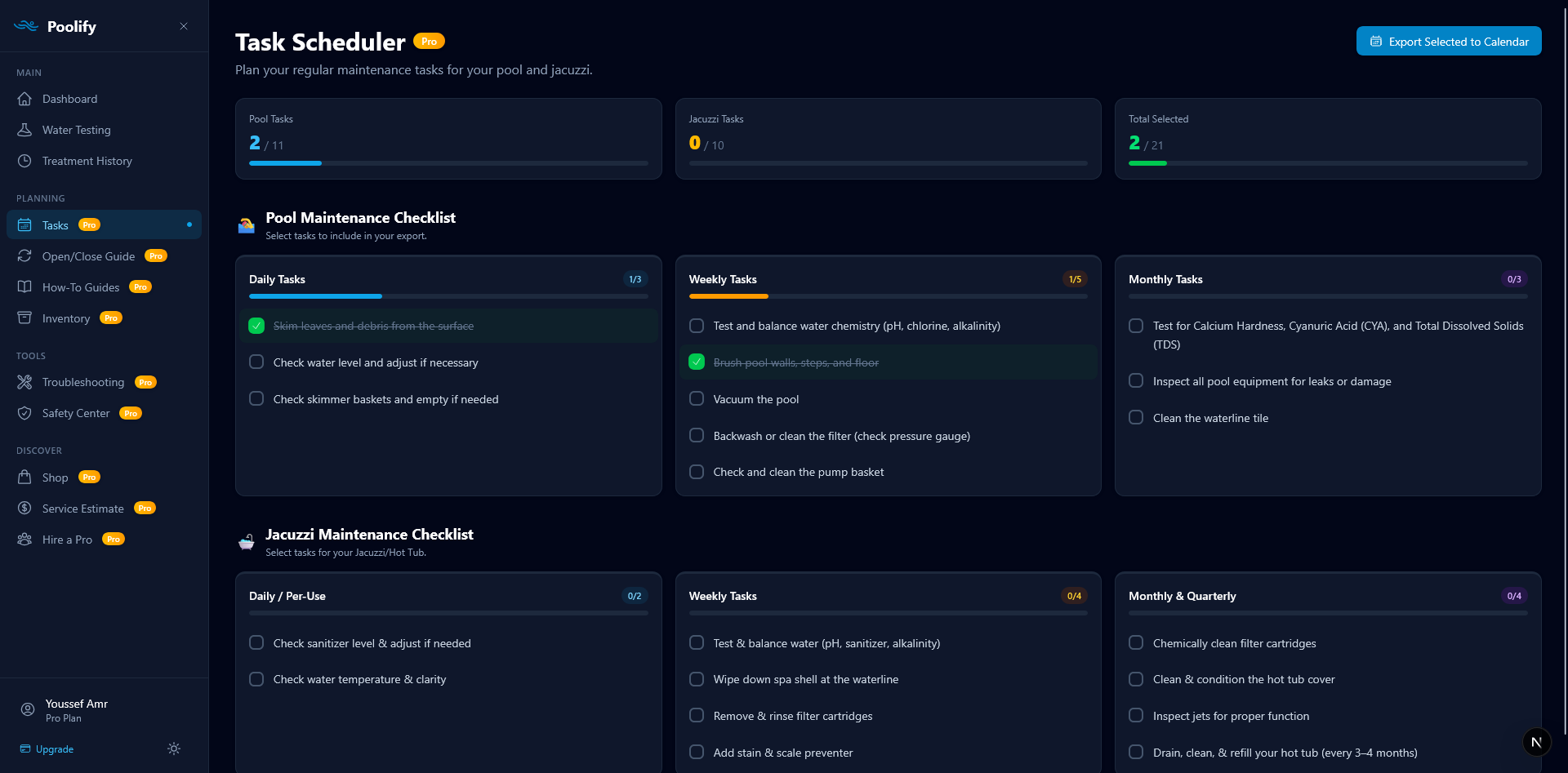Open the Safety Center shield icon
This screenshot has width=1568, height=773.
pyautogui.click(x=26, y=413)
